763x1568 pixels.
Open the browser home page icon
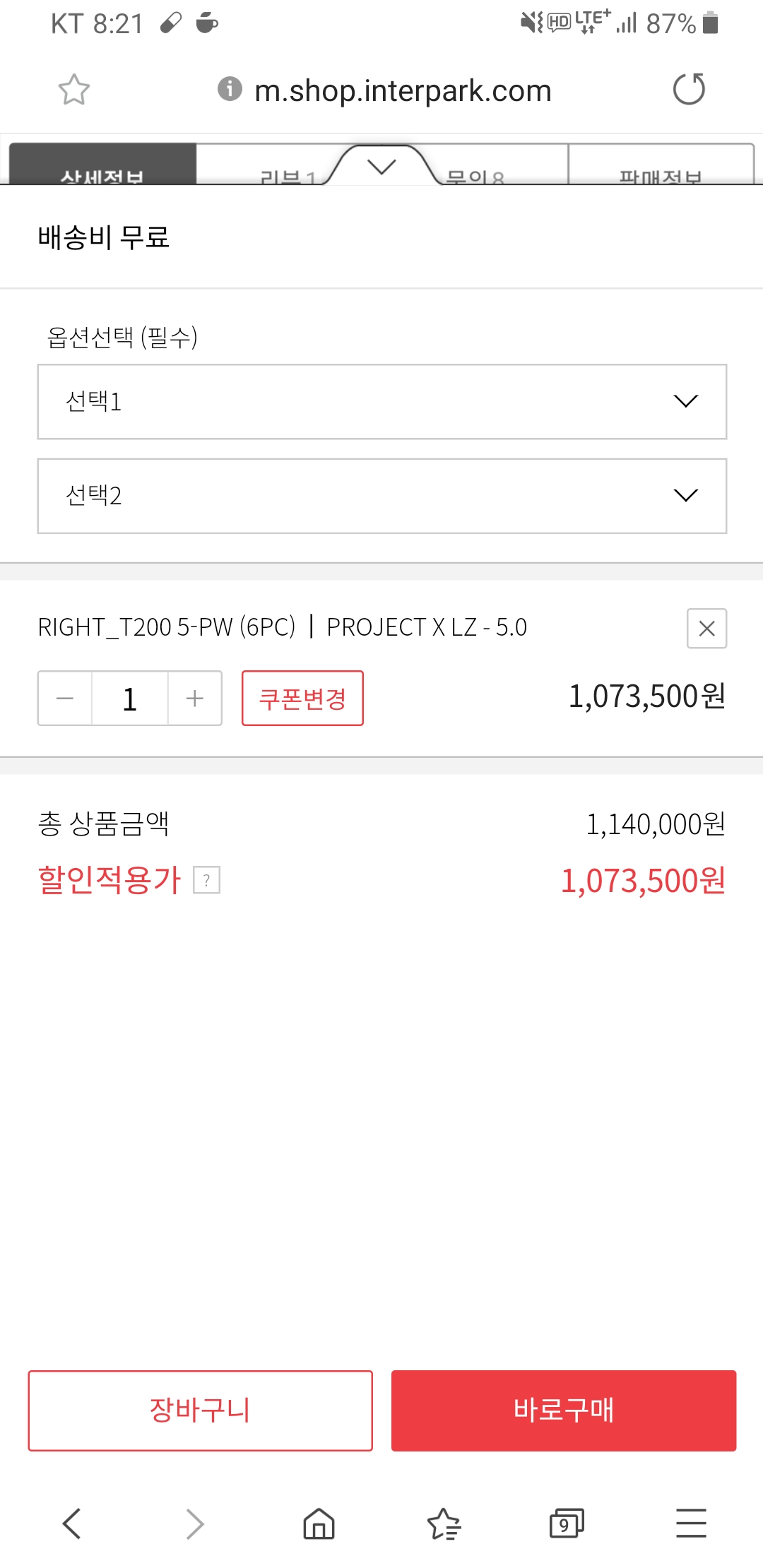(319, 1524)
